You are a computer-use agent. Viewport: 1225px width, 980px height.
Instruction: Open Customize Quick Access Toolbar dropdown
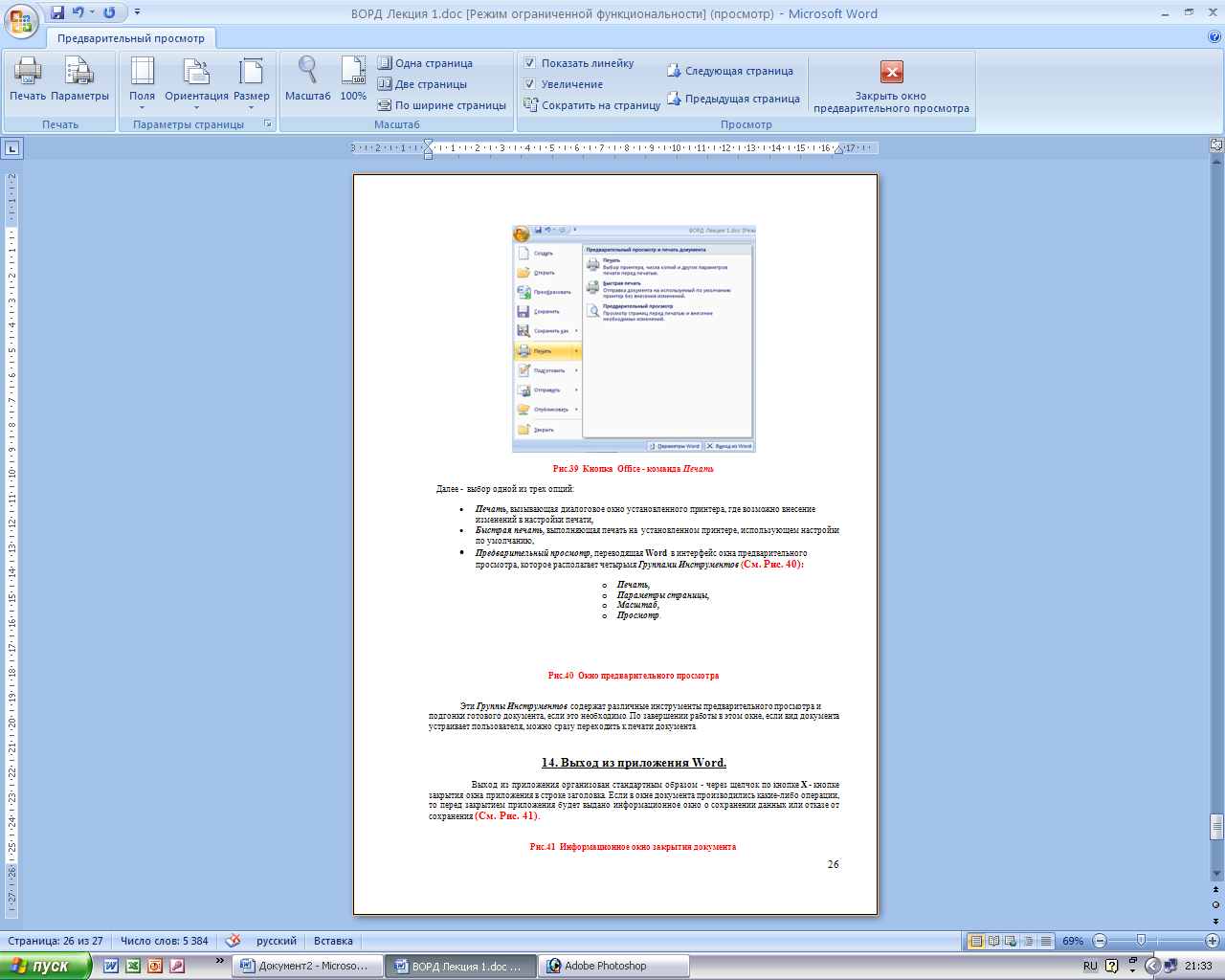[x=137, y=12]
